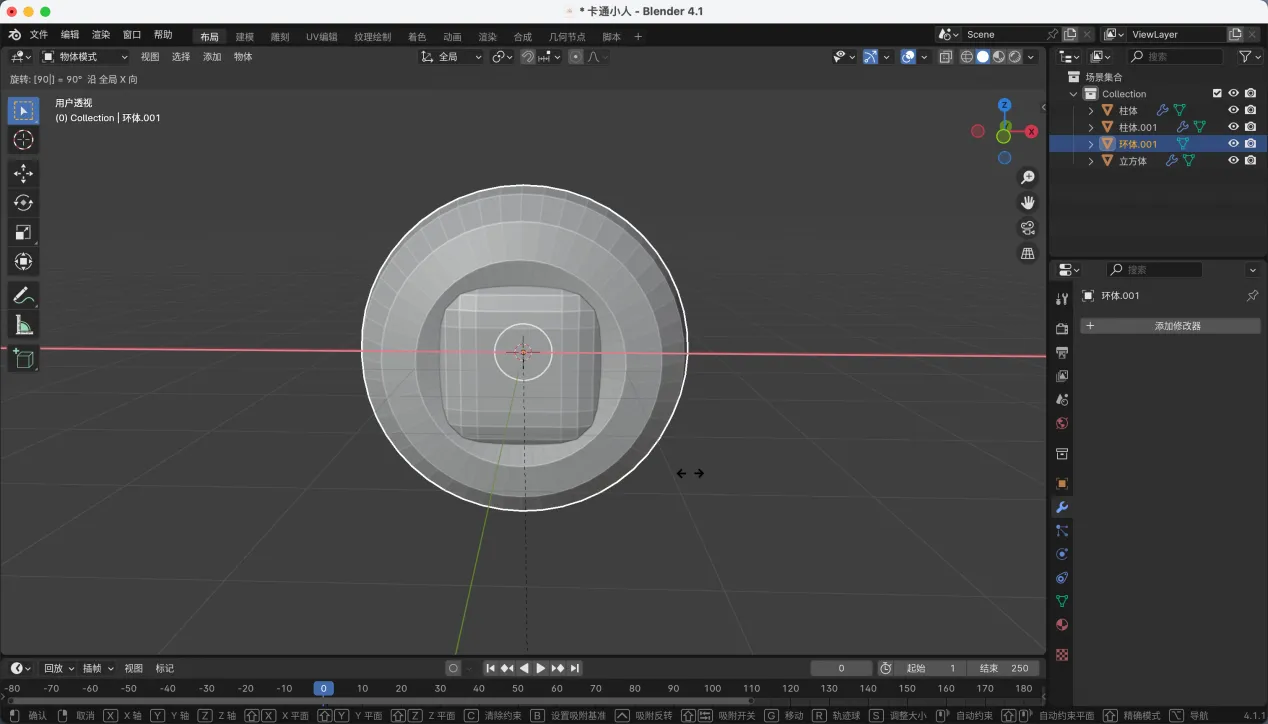The width and height of the screenshot is (1268, 724).
Task: Click the zoom magnifier icon in the viewport
Action: coord(1027,177)
